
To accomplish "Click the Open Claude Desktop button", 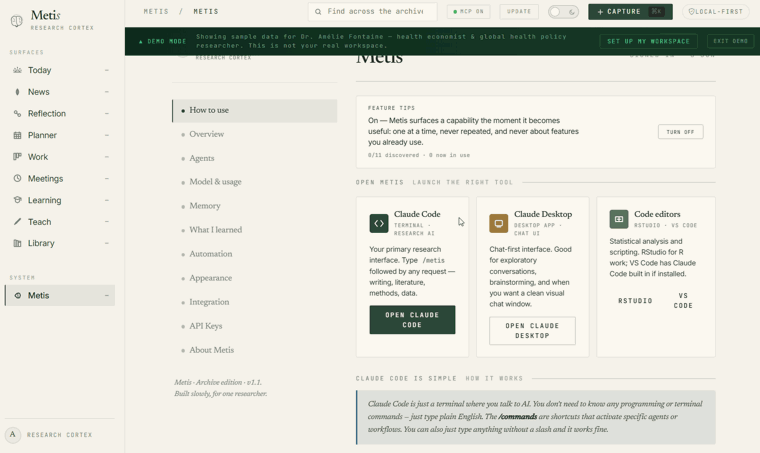I will (532, 331).
